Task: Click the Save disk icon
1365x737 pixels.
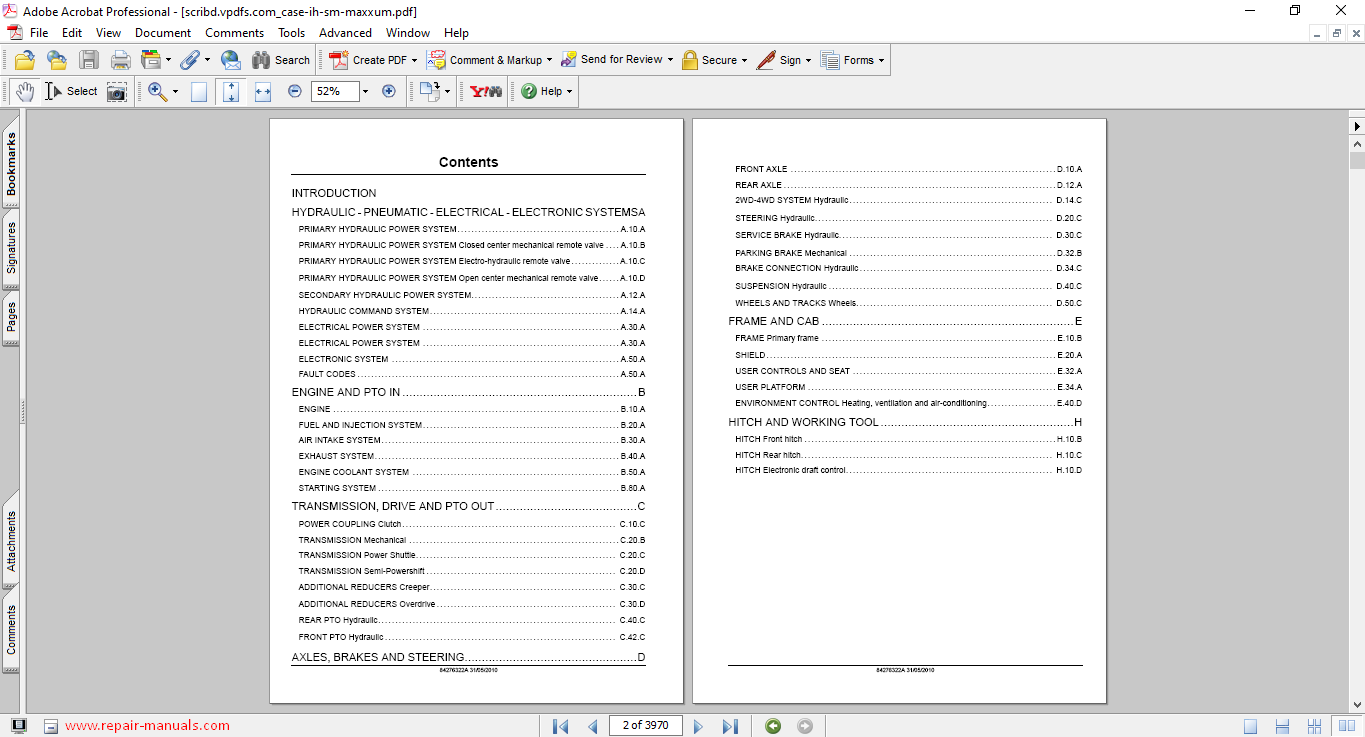Action: coord(89,60)
